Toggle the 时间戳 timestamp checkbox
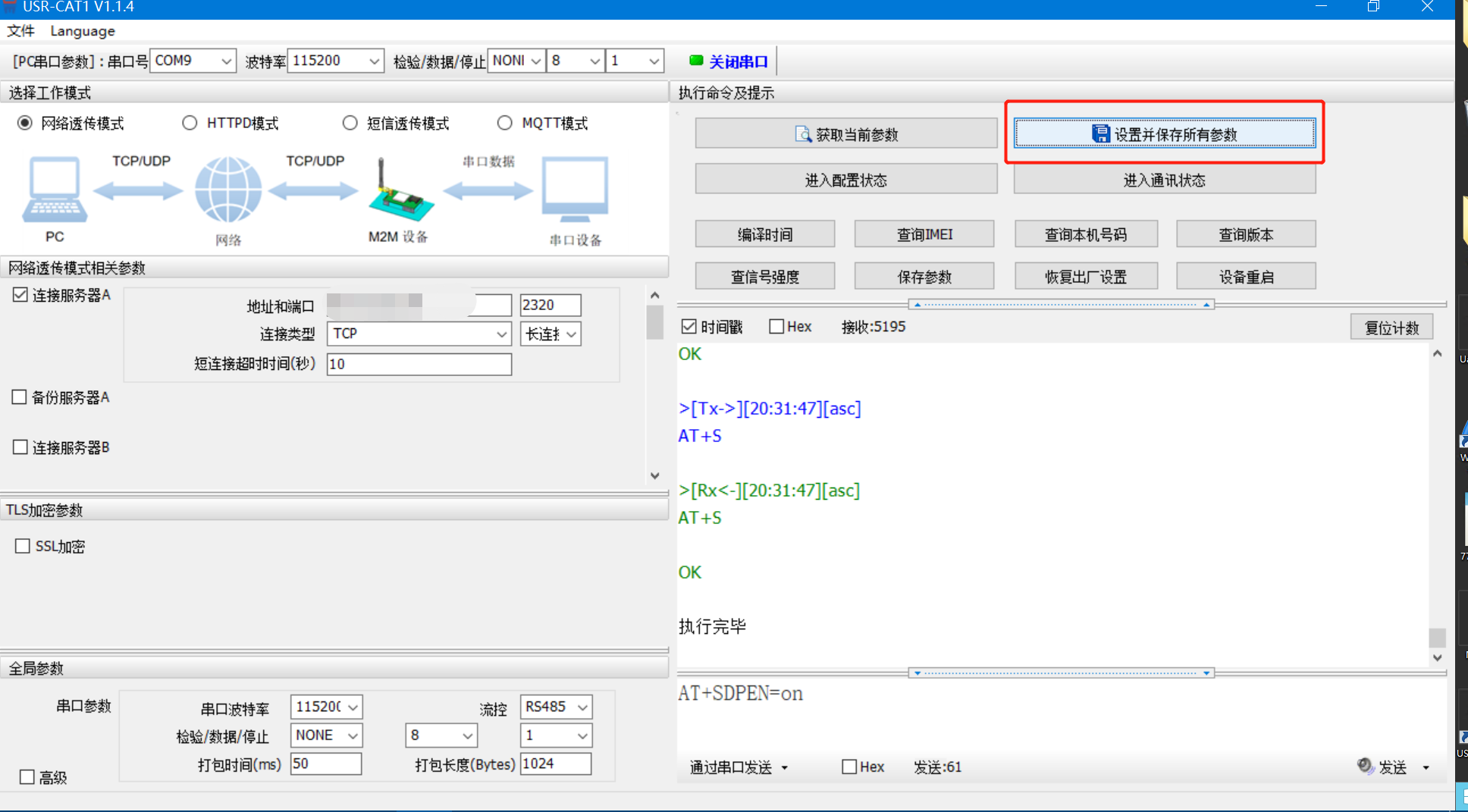The width and height of the screenshot is (1468, 812). pyautogui.click(x=689, y=327)
